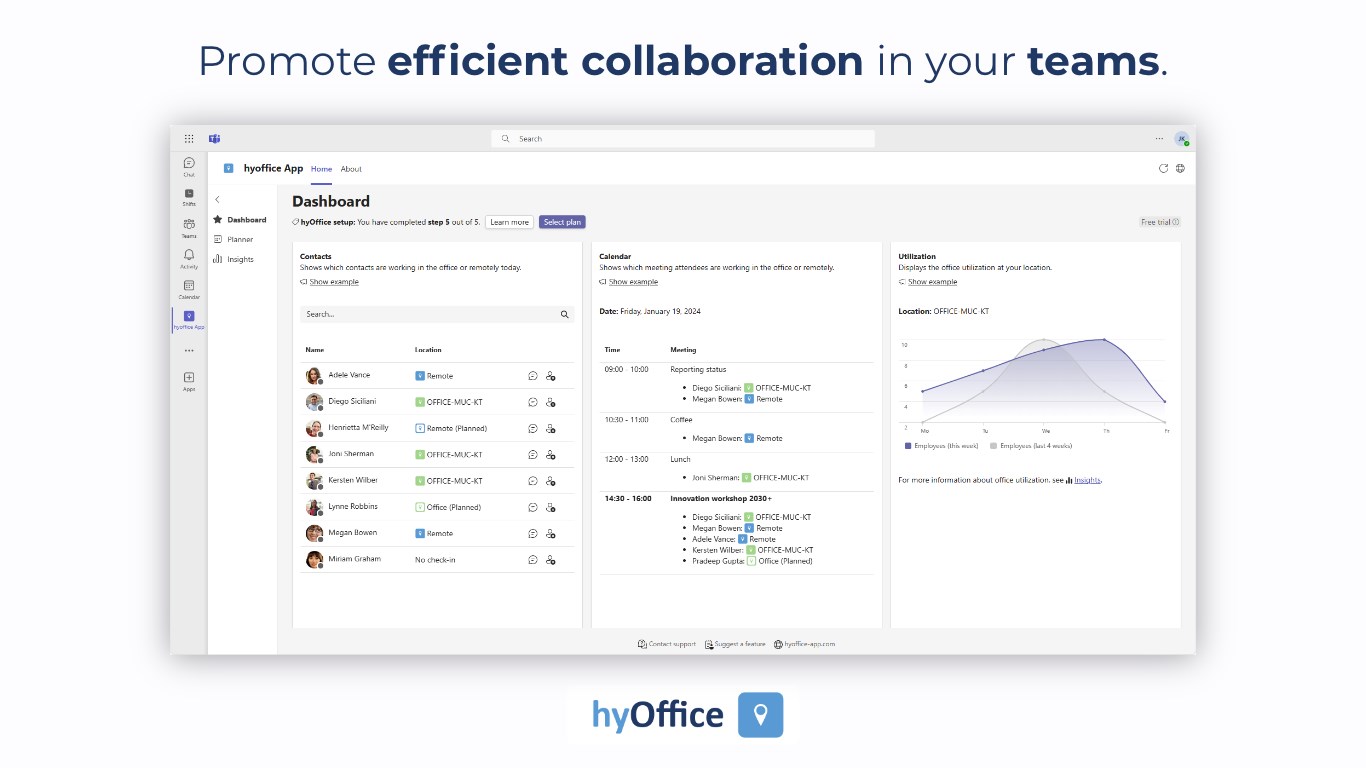
Task: Click the Learn more button
Action: click(509, 222)
